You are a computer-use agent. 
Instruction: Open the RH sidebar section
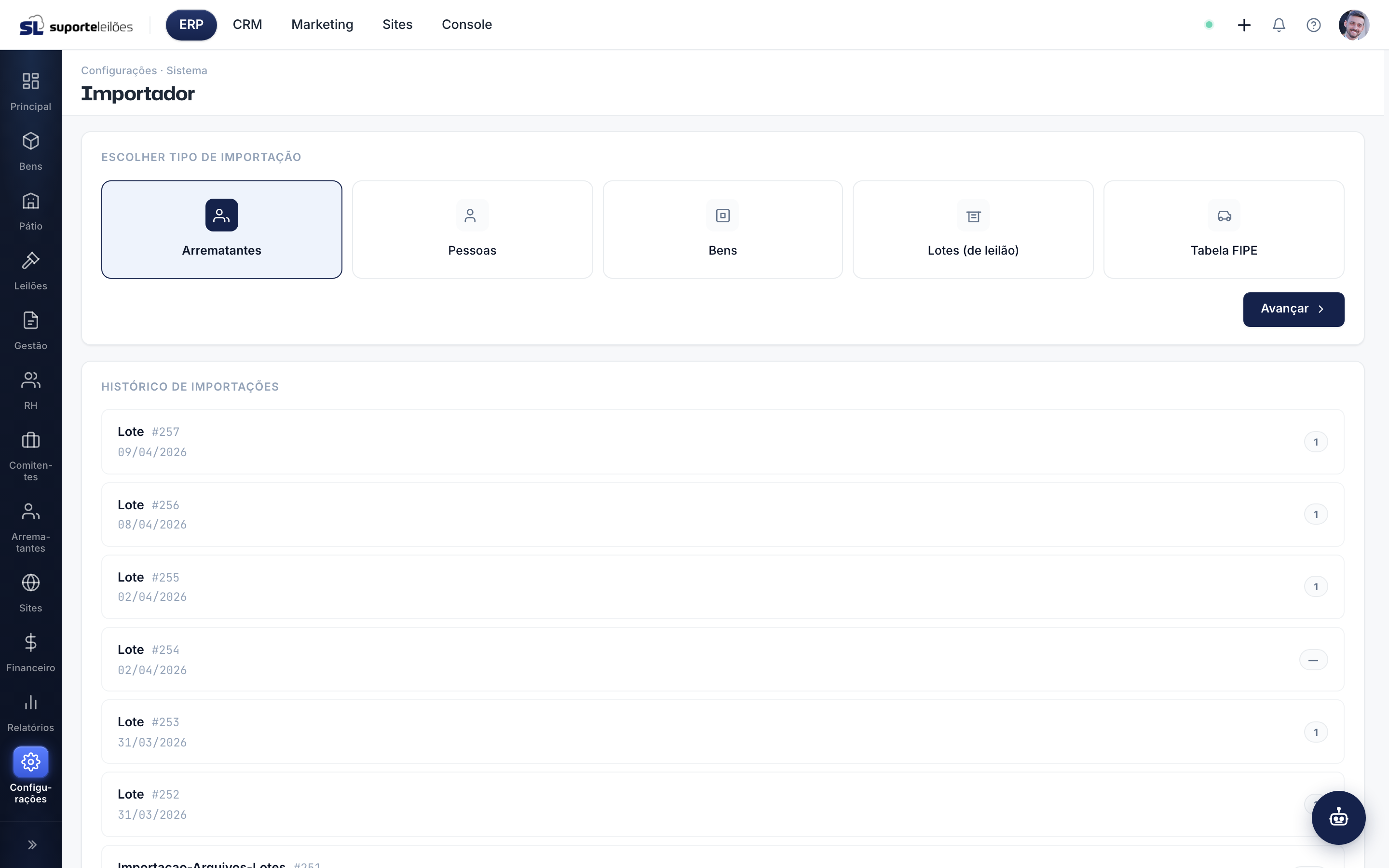tap(30, 391)
